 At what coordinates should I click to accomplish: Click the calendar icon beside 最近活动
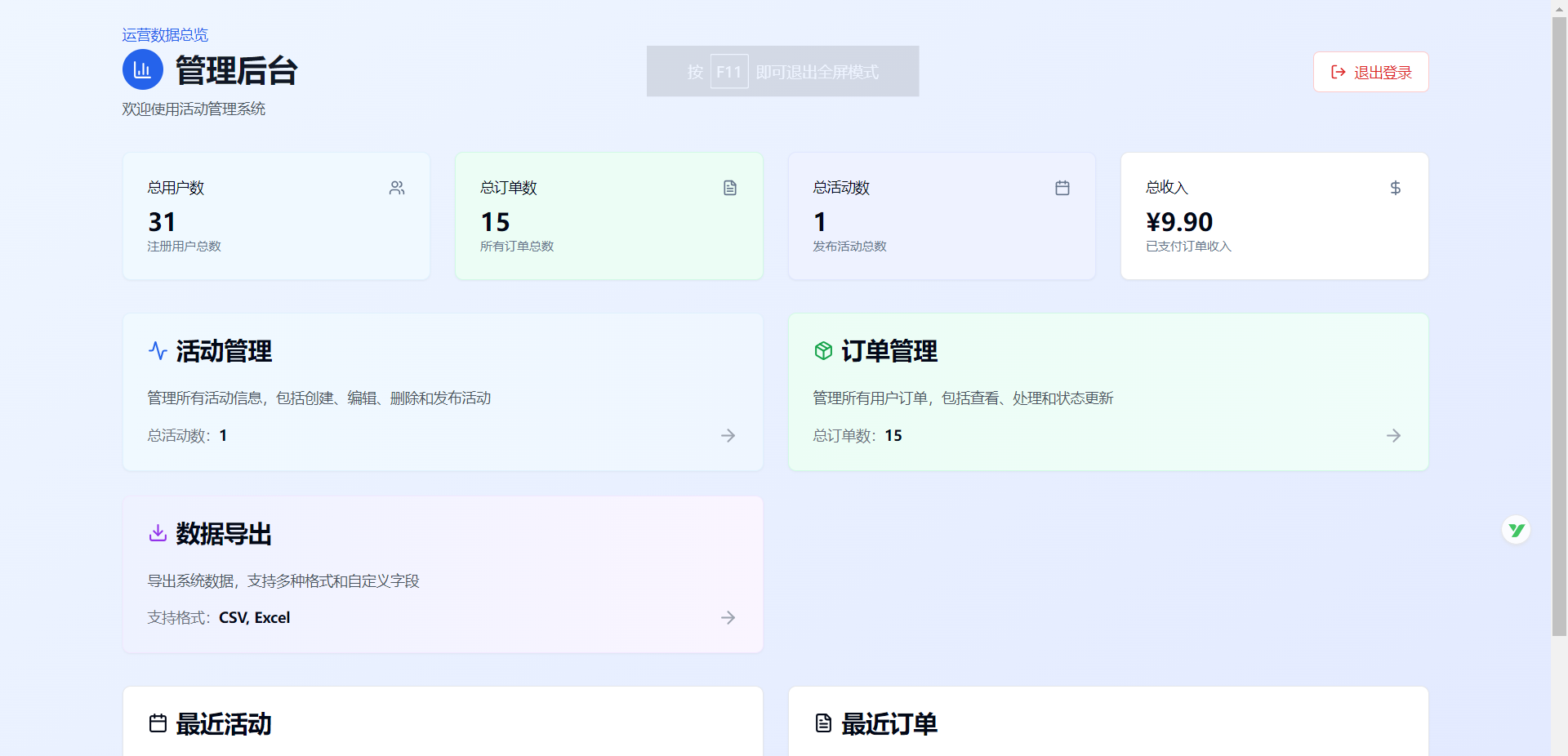click(x=158, y=723)
